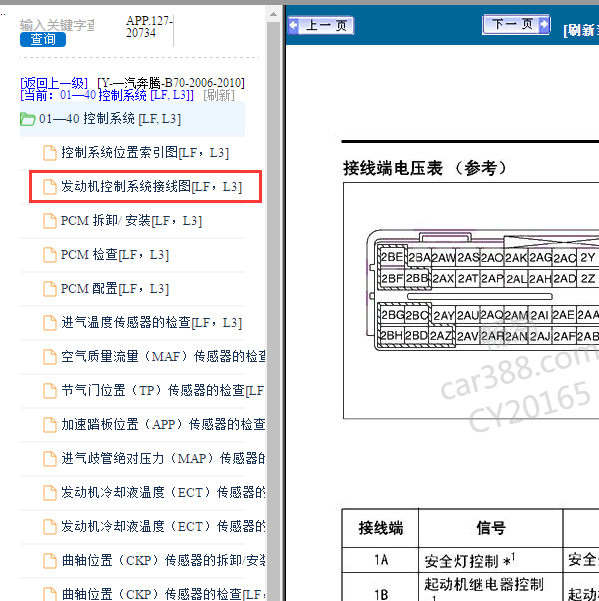This screenshot has height=601, width=599.
Task: Click terminal 2AW in connector diagram
Action: pos(443,257)
